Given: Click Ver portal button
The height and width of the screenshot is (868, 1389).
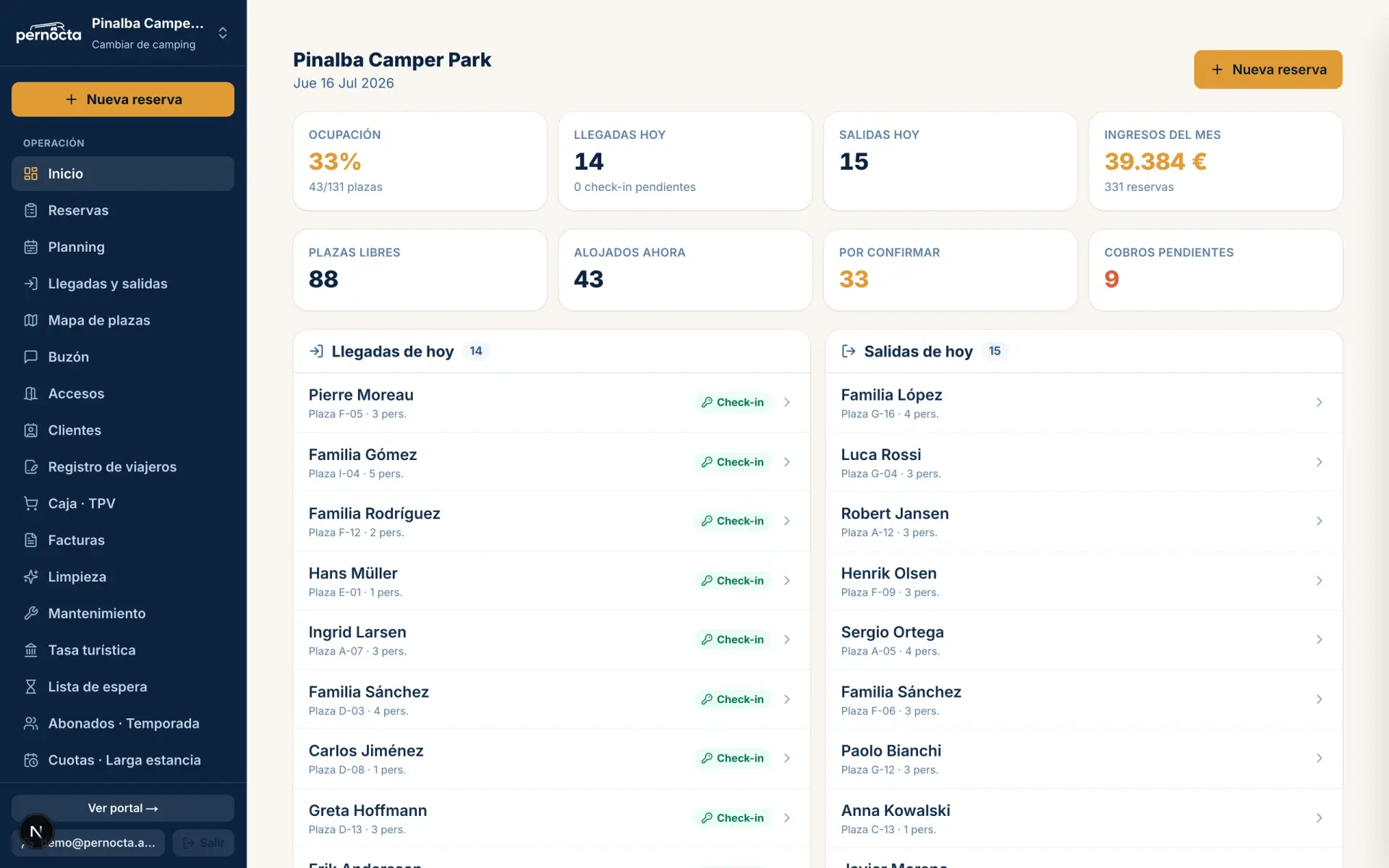Looking at the screenshot, I should click(123, 808).
